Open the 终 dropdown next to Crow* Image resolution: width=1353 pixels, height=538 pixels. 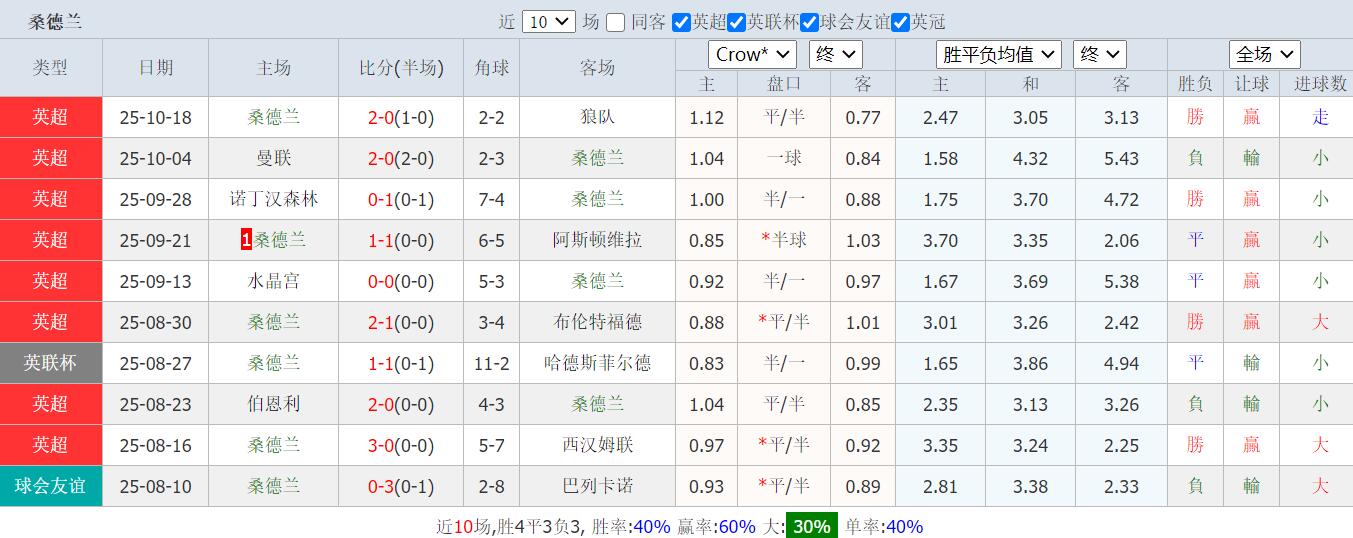pos(835,54)
